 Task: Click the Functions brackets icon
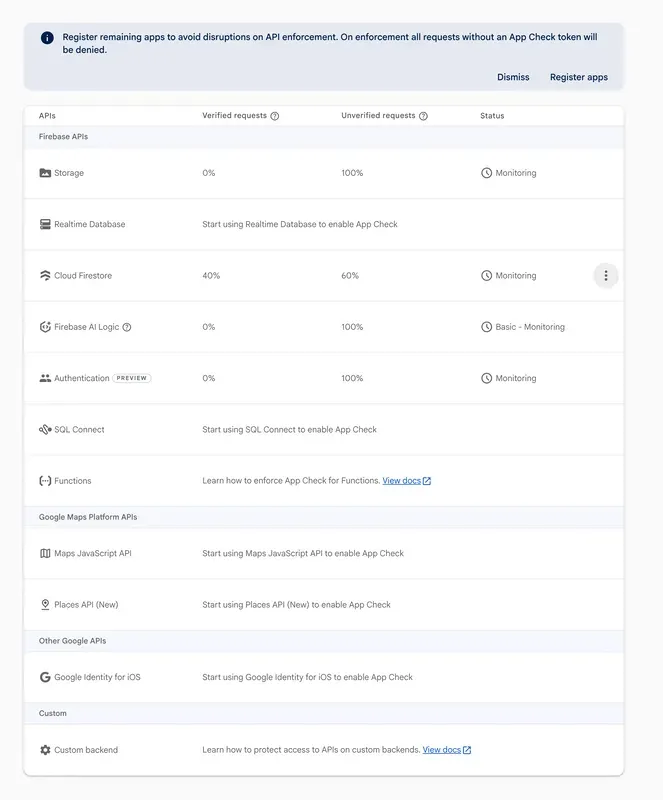click(45, 481)
